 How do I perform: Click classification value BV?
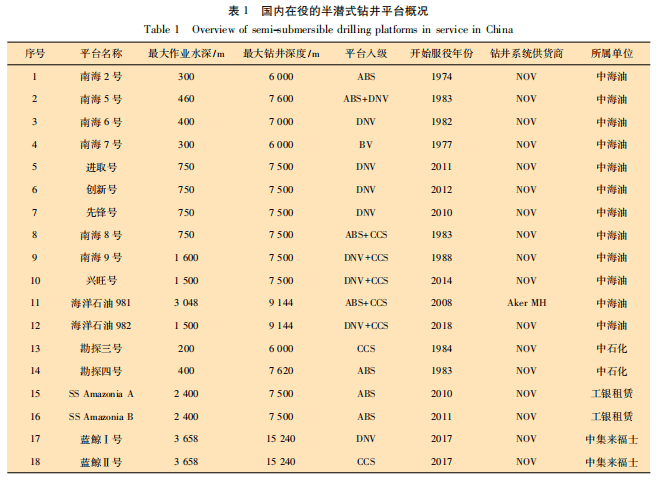(366, 145)
